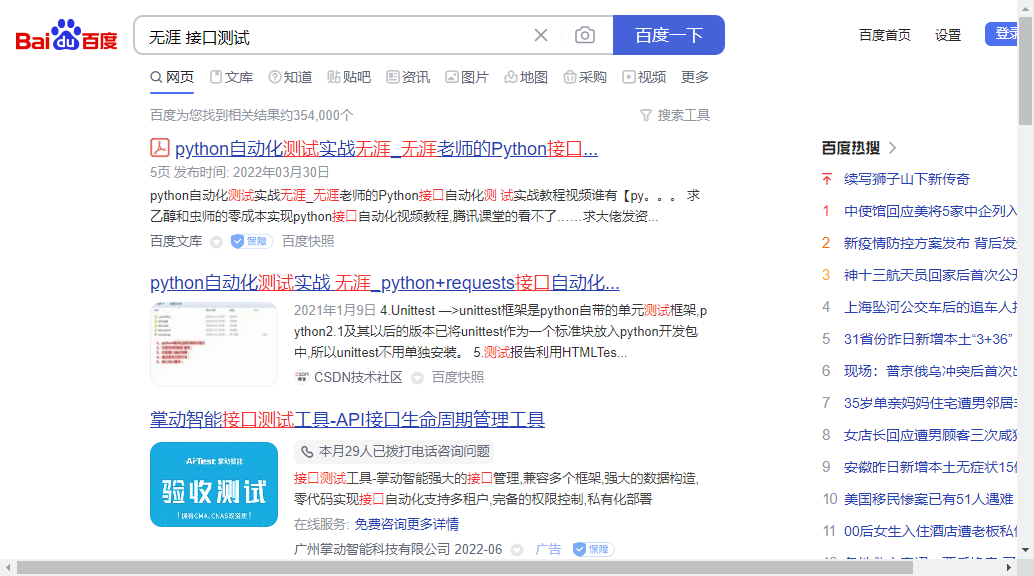Open the 贴吧 tab

click(x=349, y=77)
